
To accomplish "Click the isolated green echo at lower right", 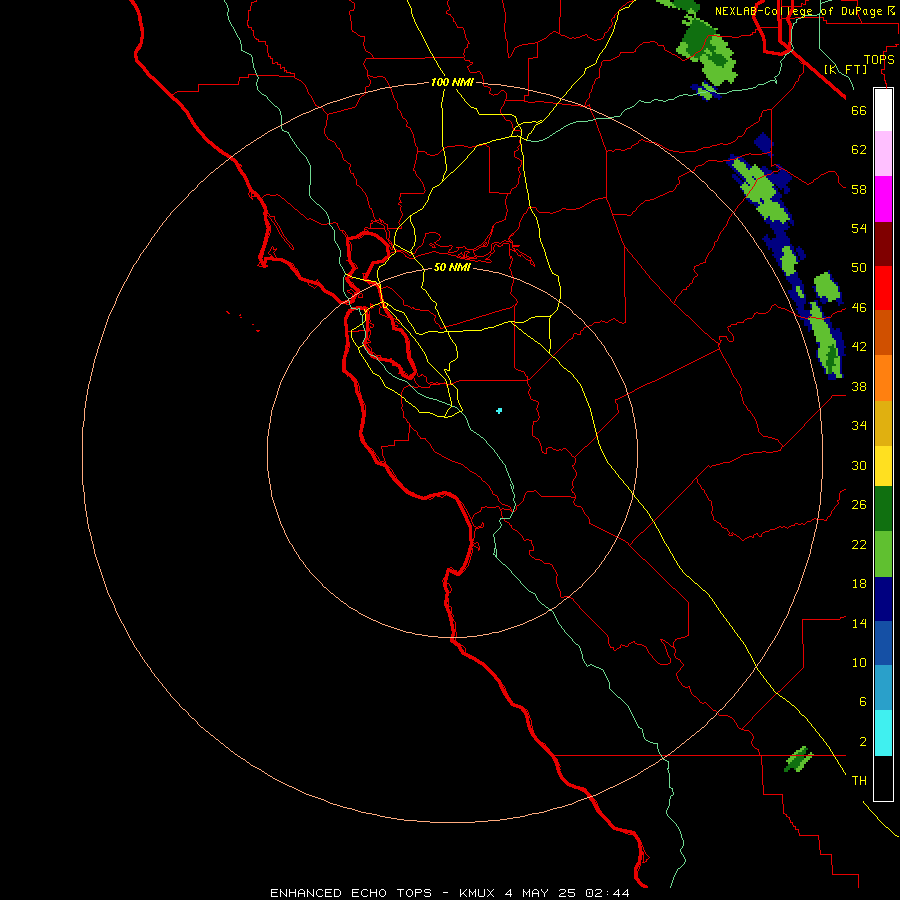I will click(798, 759).
